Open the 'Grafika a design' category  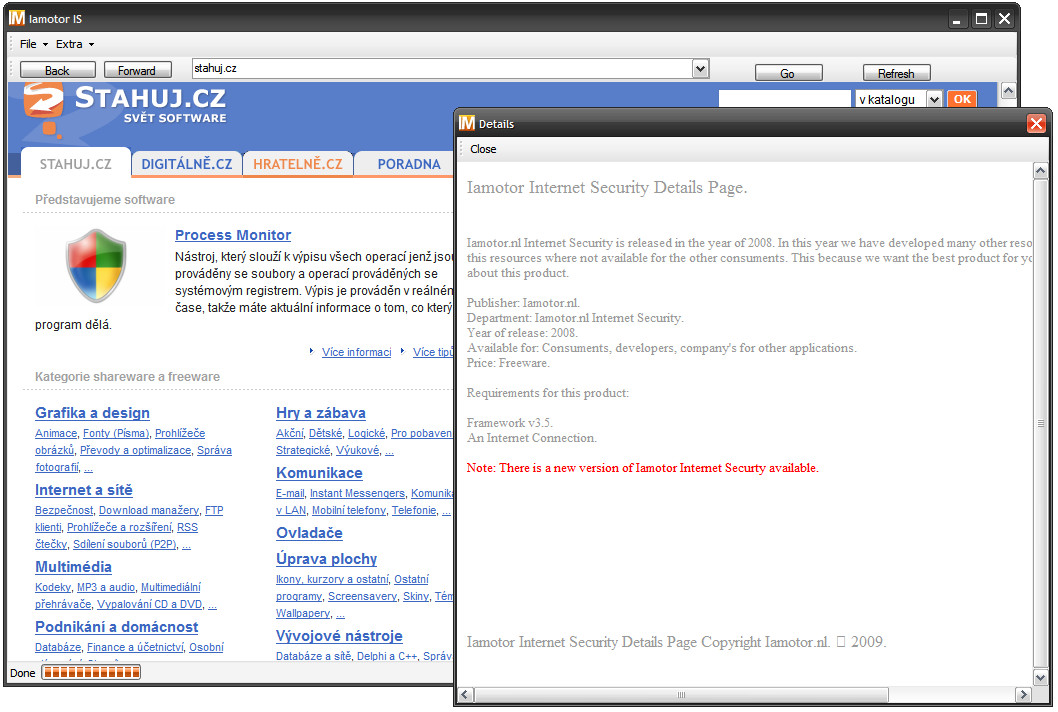[92, 413]
